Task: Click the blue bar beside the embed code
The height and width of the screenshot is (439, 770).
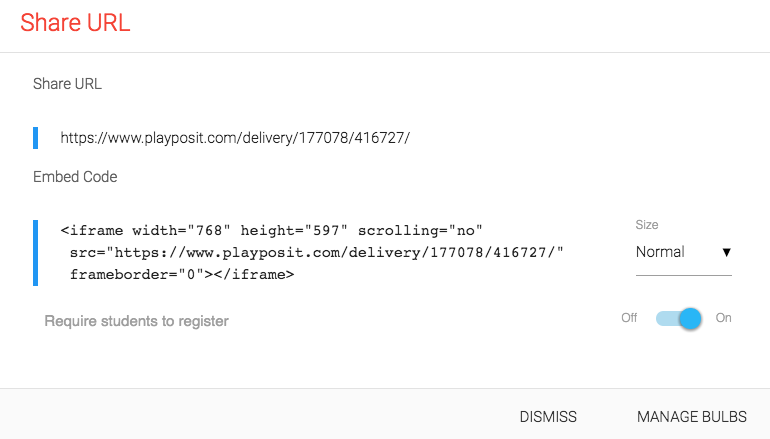Action: [x=36, y=252]
